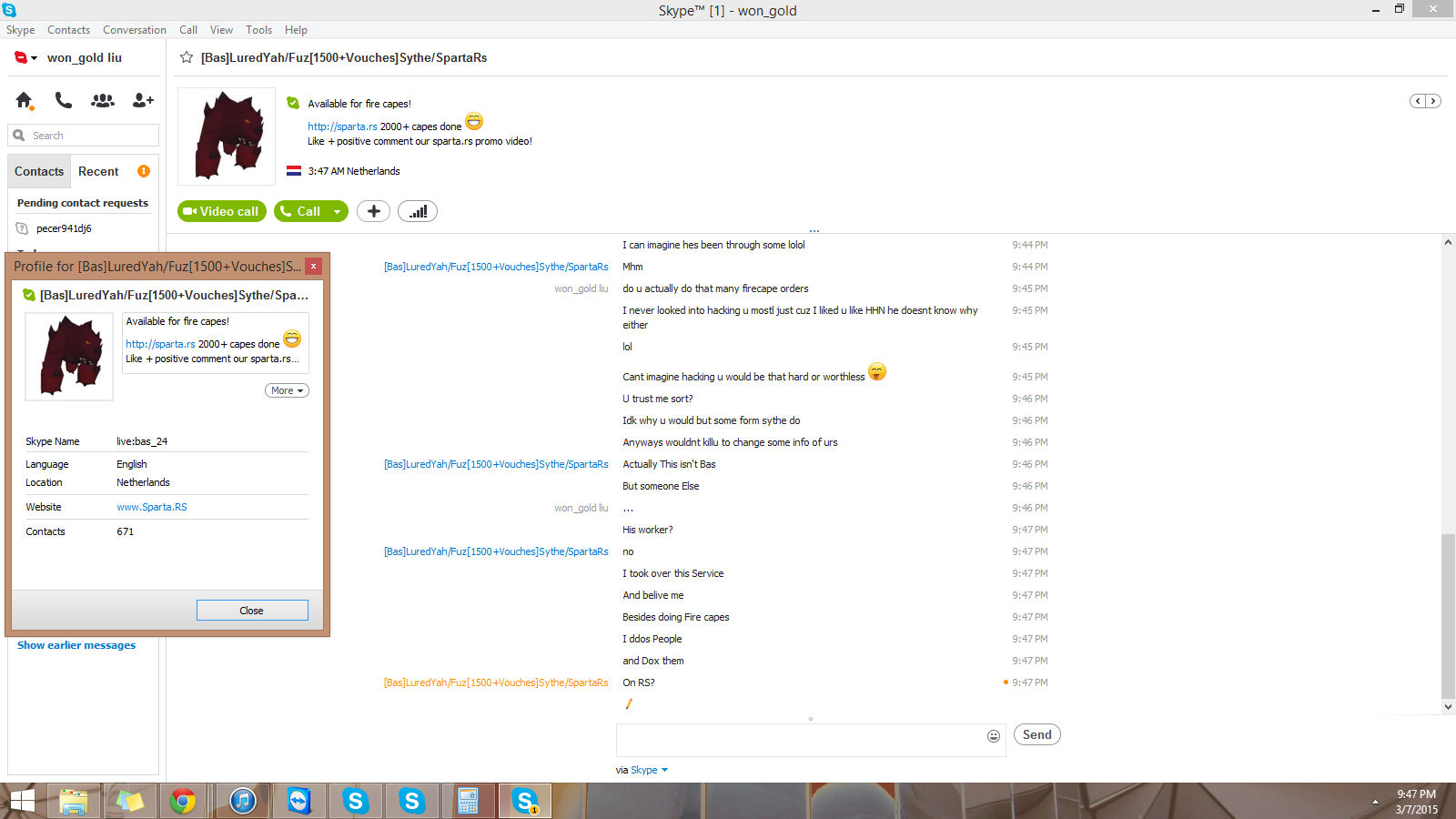Expand the Call button dropdown arrow
The height and width of the screenshot is (819, 1456).
[337, 211]
